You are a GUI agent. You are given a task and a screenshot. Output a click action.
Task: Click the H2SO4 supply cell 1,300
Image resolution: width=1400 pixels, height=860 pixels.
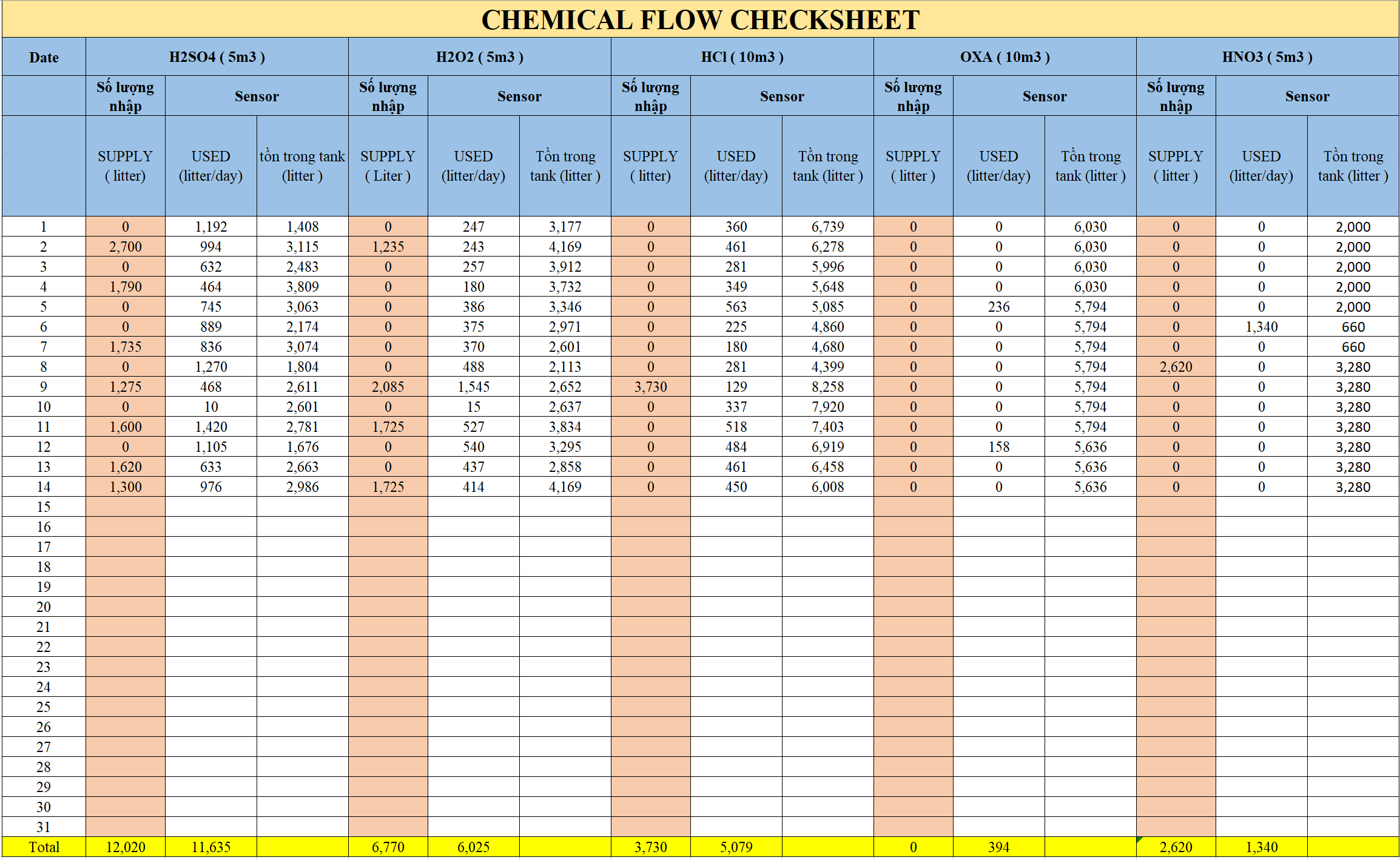(x=126, y=487)
